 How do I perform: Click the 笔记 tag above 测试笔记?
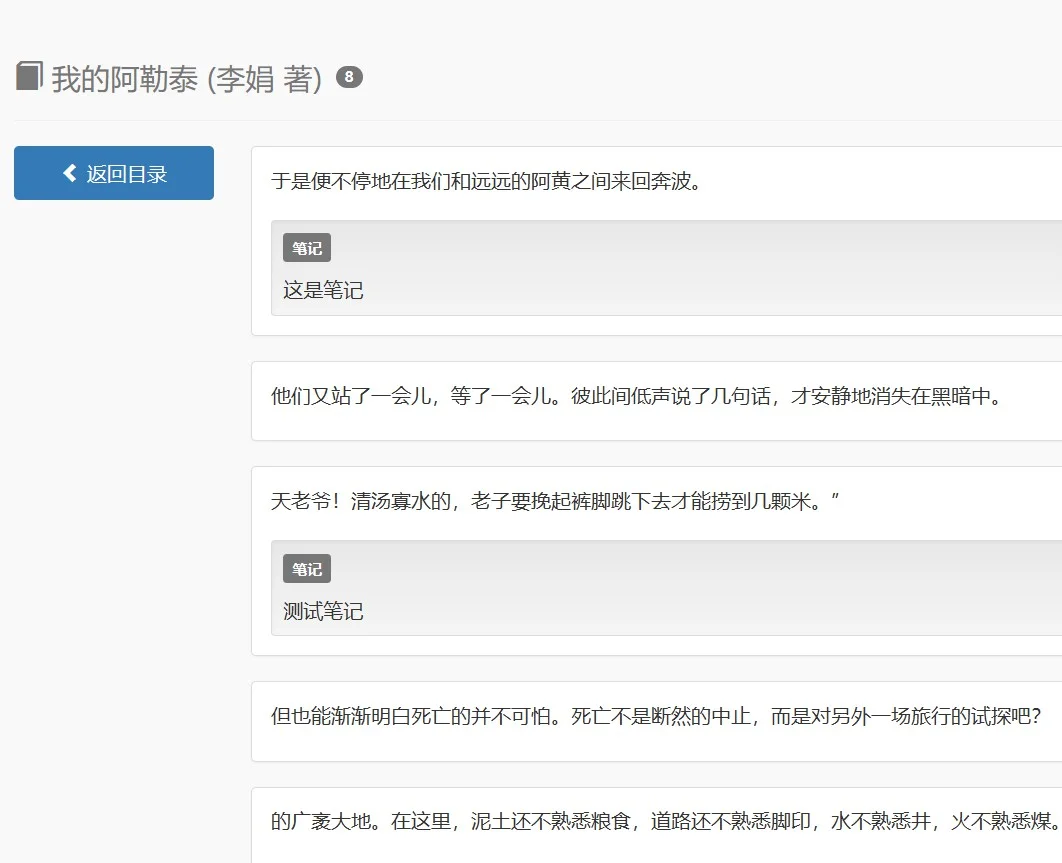point(307,568)
